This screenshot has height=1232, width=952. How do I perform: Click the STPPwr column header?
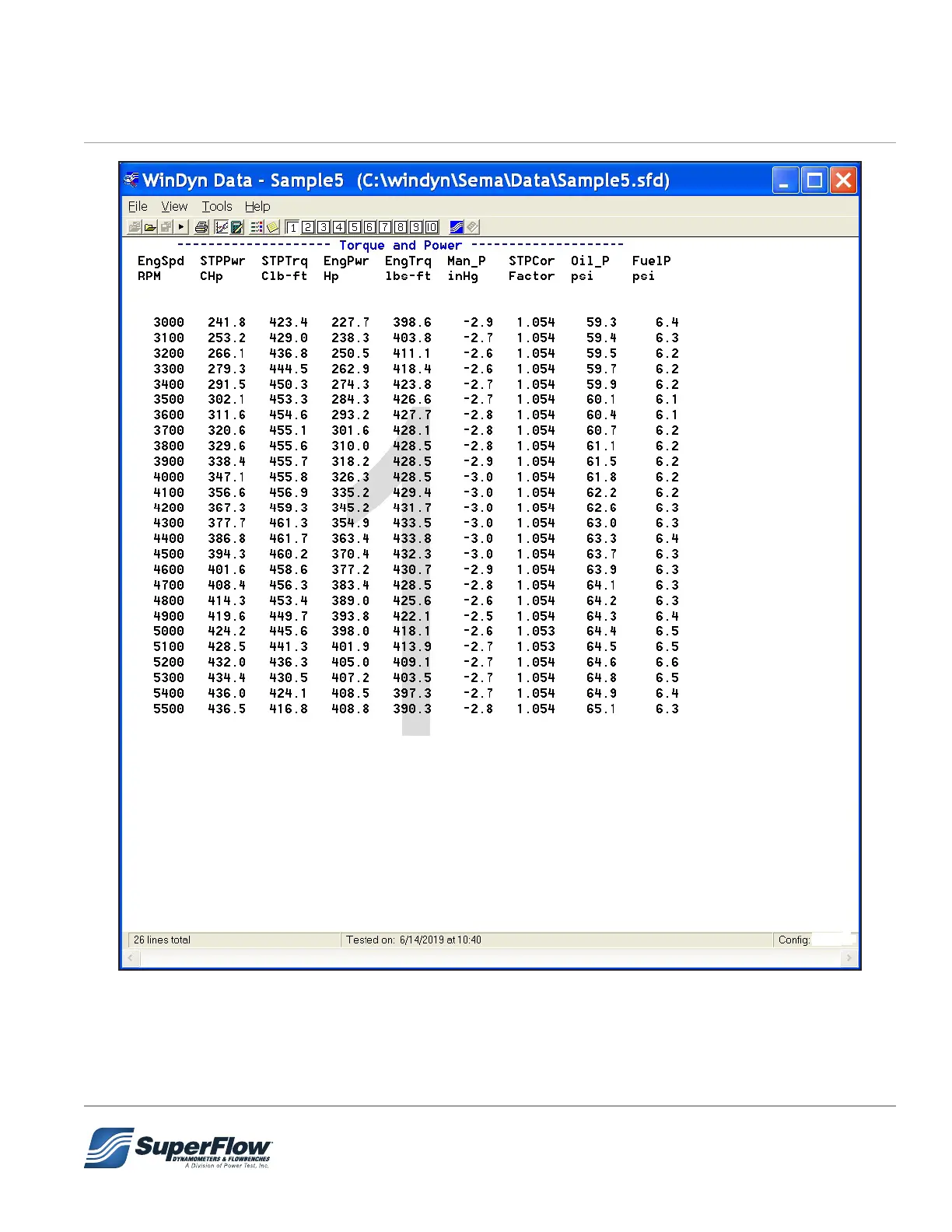click(222, 261)
